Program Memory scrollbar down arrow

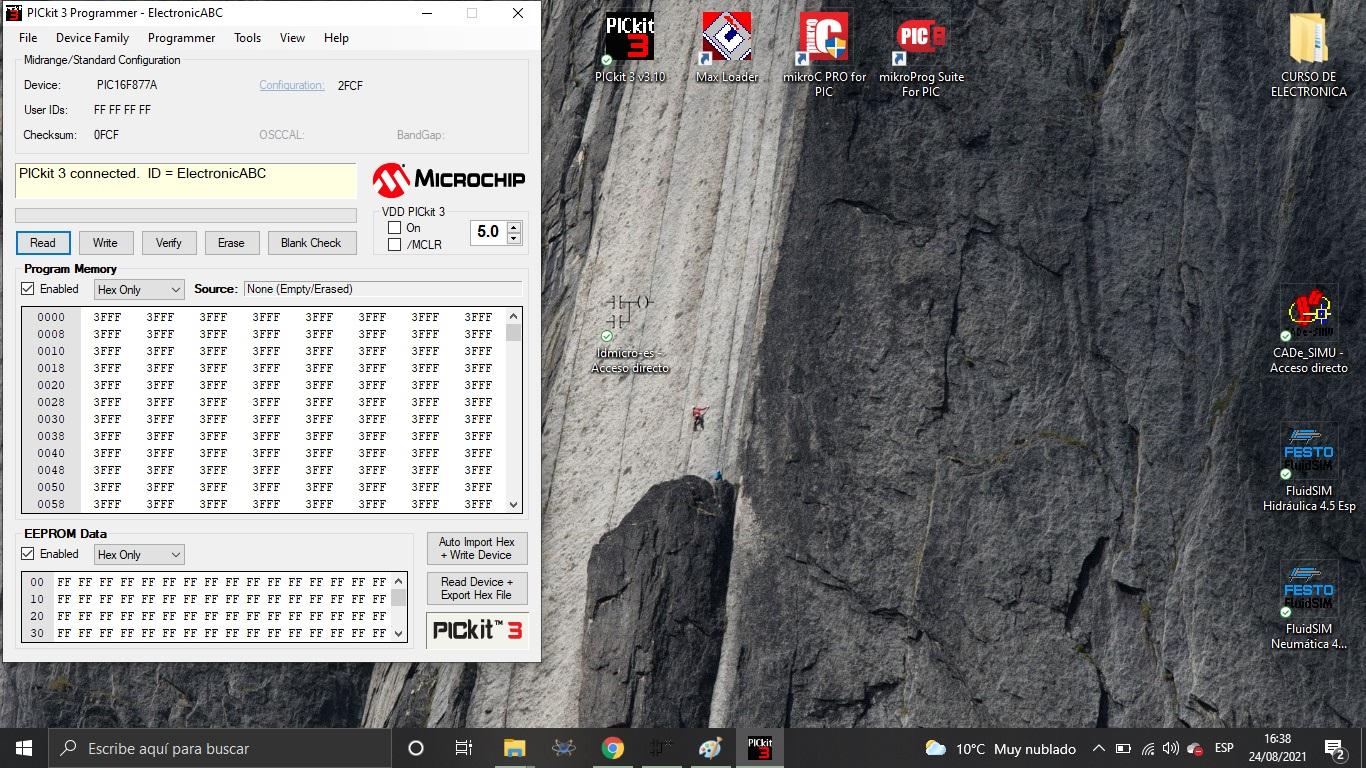point(514,505)
